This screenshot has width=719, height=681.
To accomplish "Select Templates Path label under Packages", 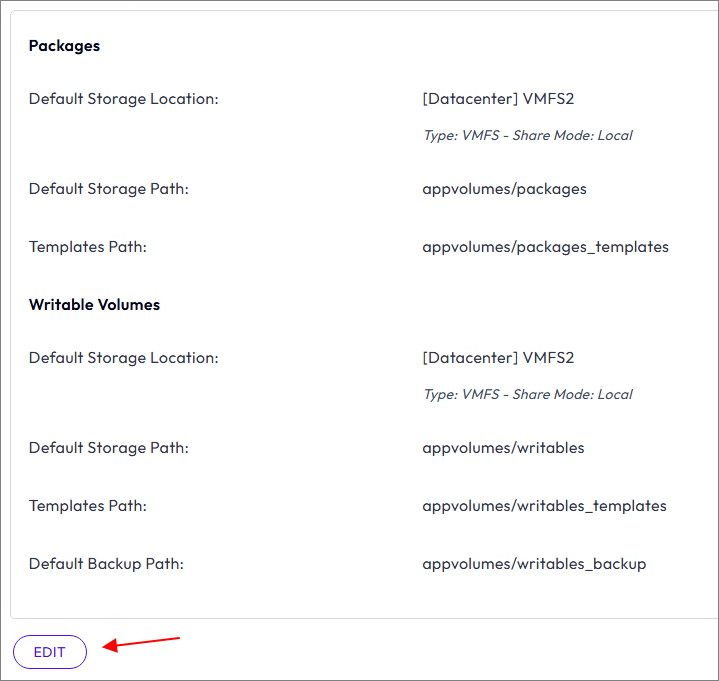I will [x=87, y=247].
